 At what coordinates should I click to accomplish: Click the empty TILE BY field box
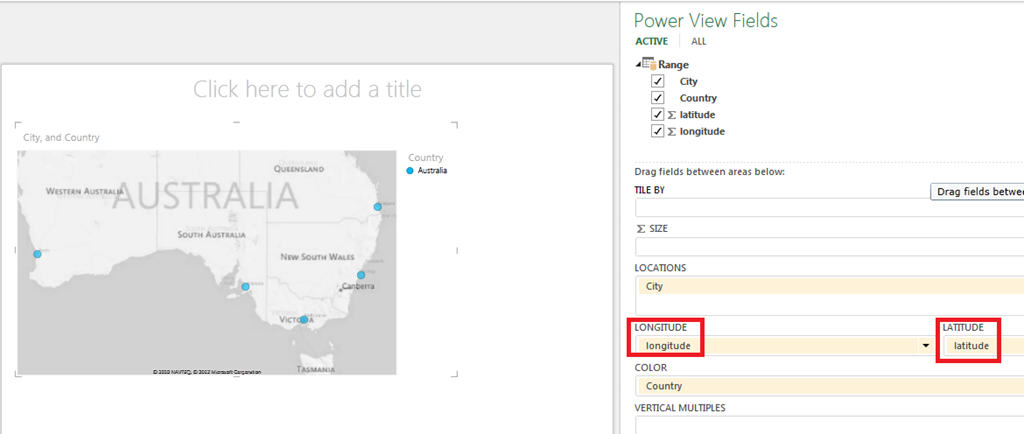[x=829, y=208]
